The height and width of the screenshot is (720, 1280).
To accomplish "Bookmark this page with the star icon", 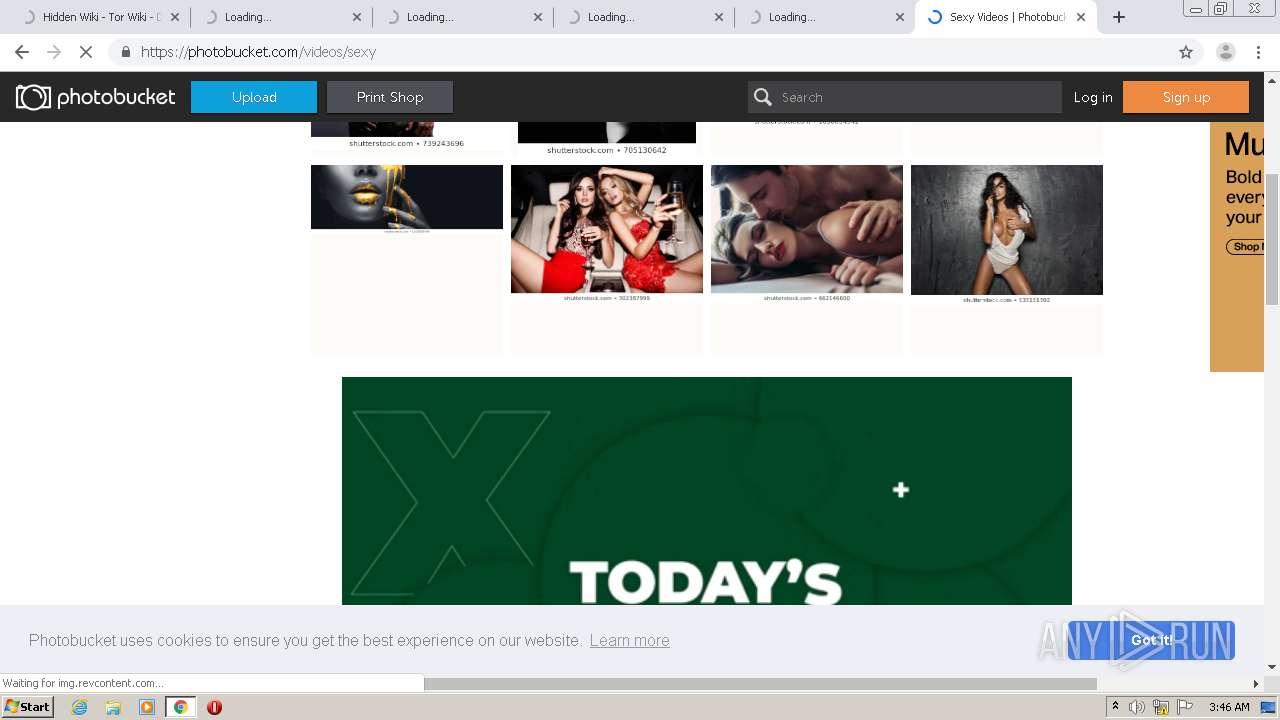I will coord(1186,52).
